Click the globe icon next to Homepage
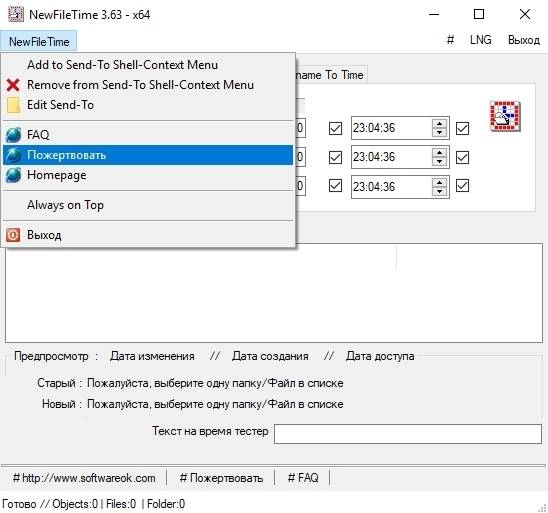Viewport: 548px width, 513px height. [x=13, y=175]
